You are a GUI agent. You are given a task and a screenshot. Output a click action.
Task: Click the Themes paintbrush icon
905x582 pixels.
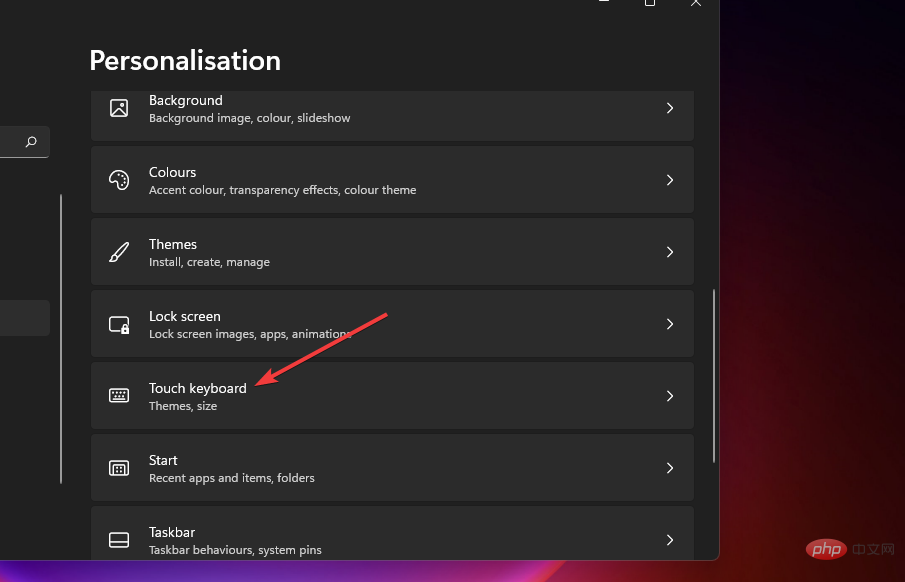point(119,252)
